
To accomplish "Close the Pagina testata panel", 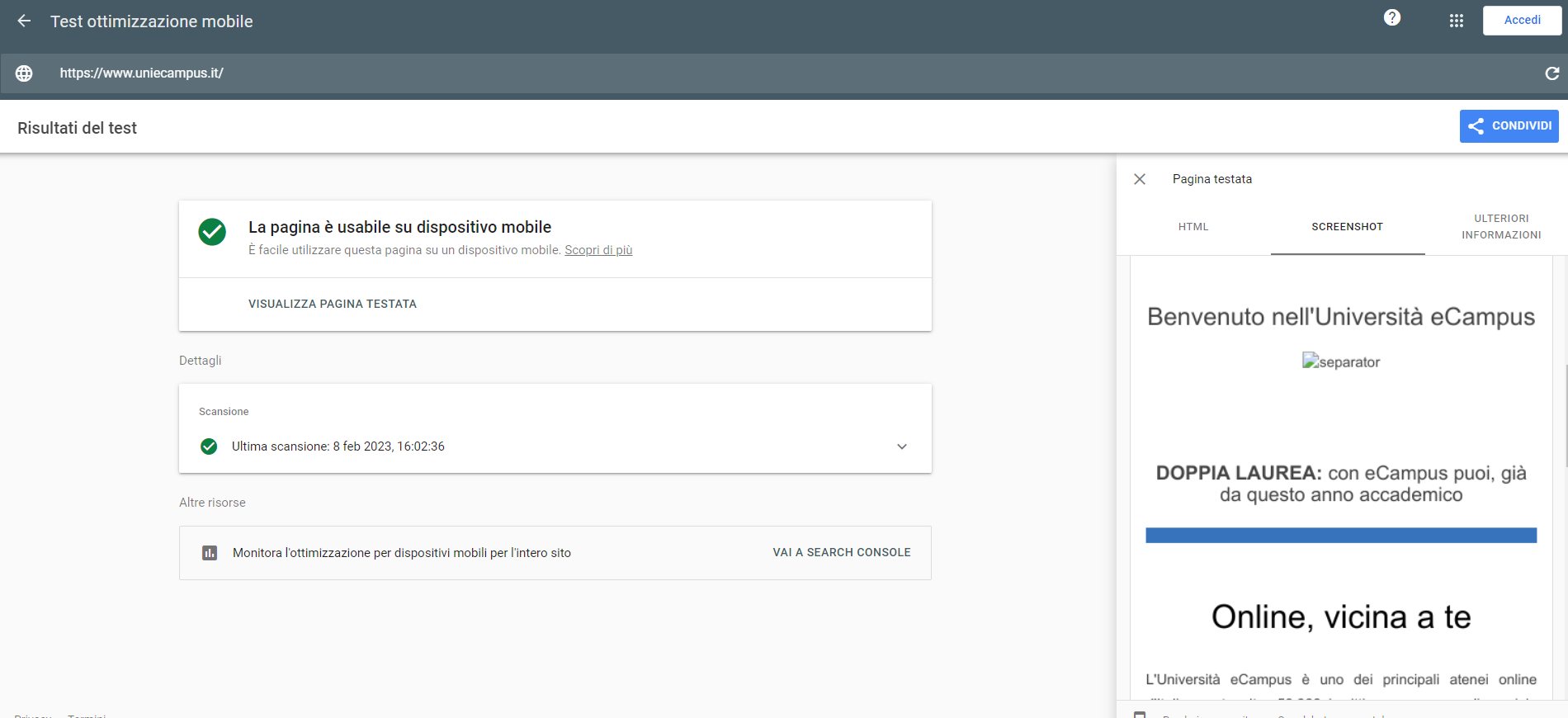I will 1140,179.
